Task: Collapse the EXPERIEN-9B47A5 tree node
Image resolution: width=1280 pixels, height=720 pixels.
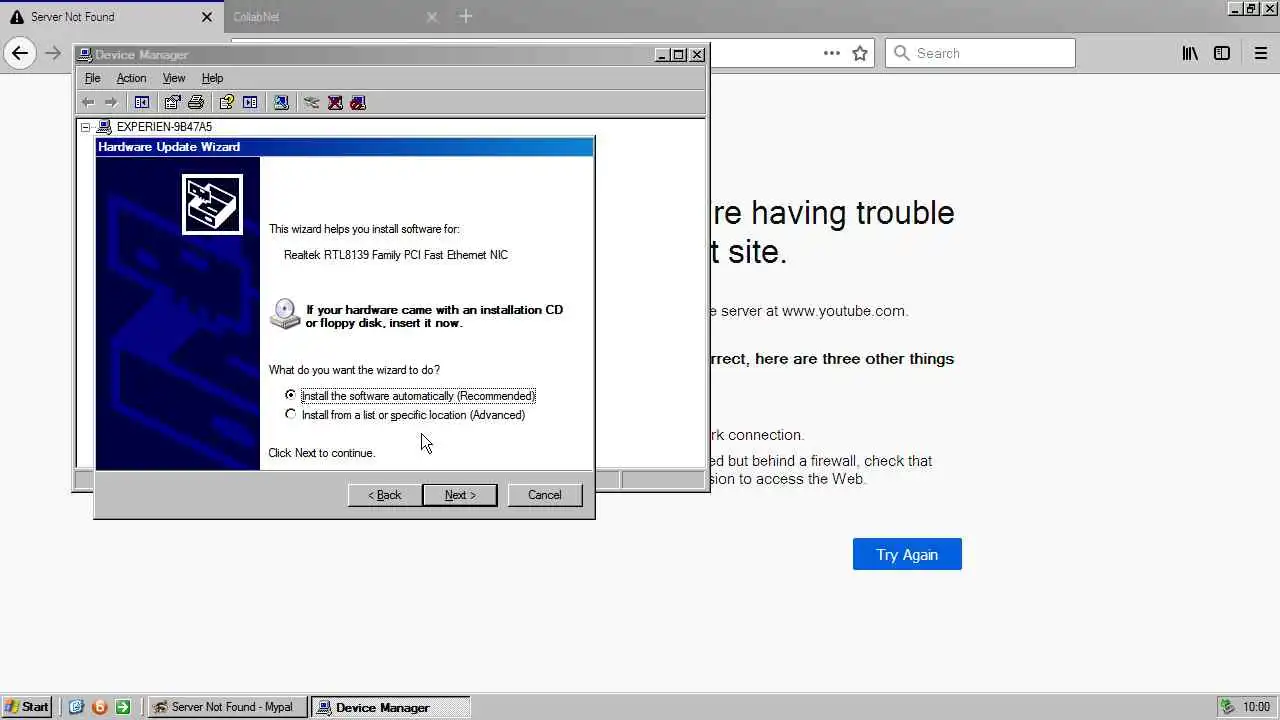Action: tap(86, 127)
